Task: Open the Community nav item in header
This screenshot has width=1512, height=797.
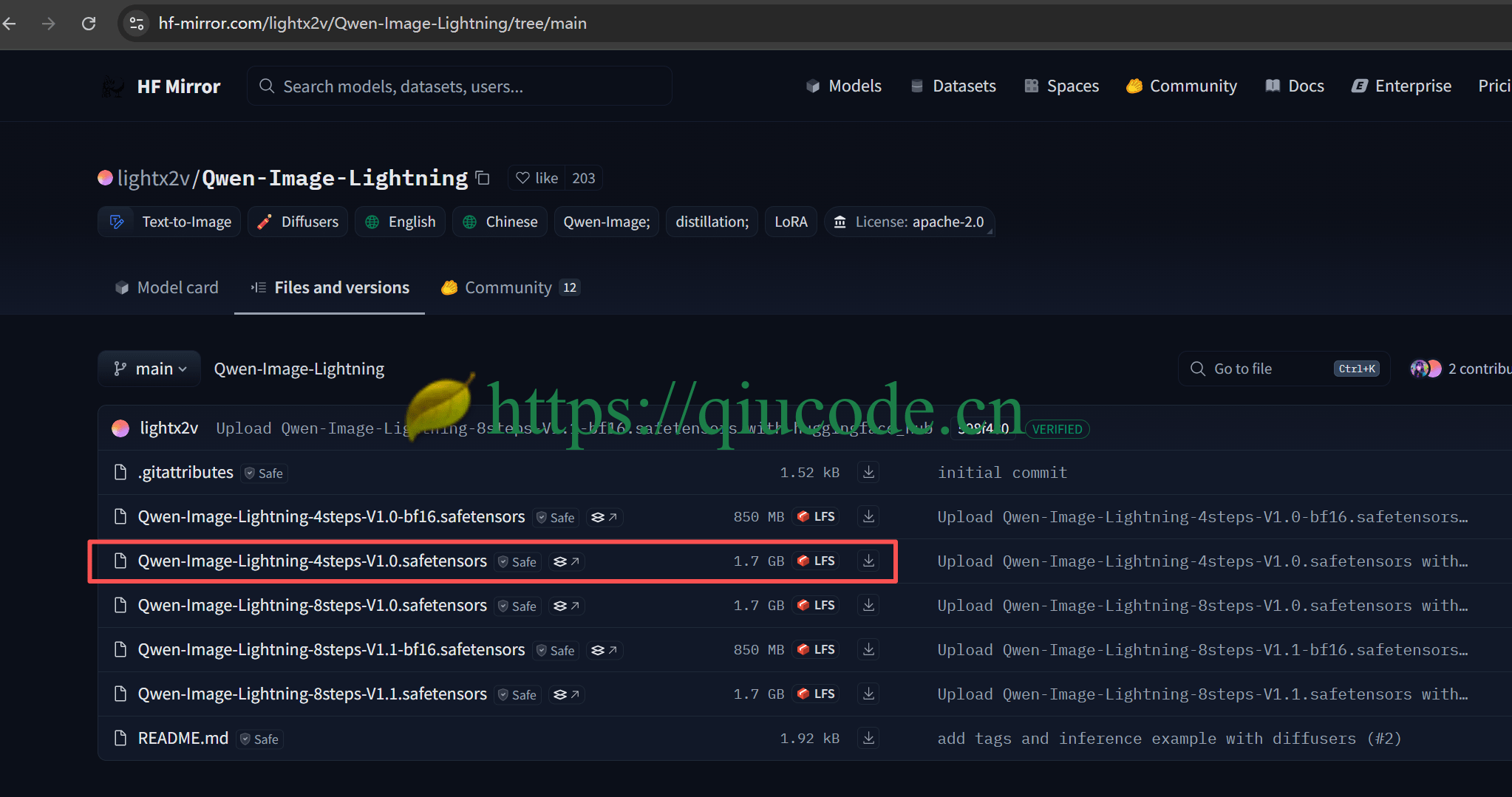Action: point(1182,86)
